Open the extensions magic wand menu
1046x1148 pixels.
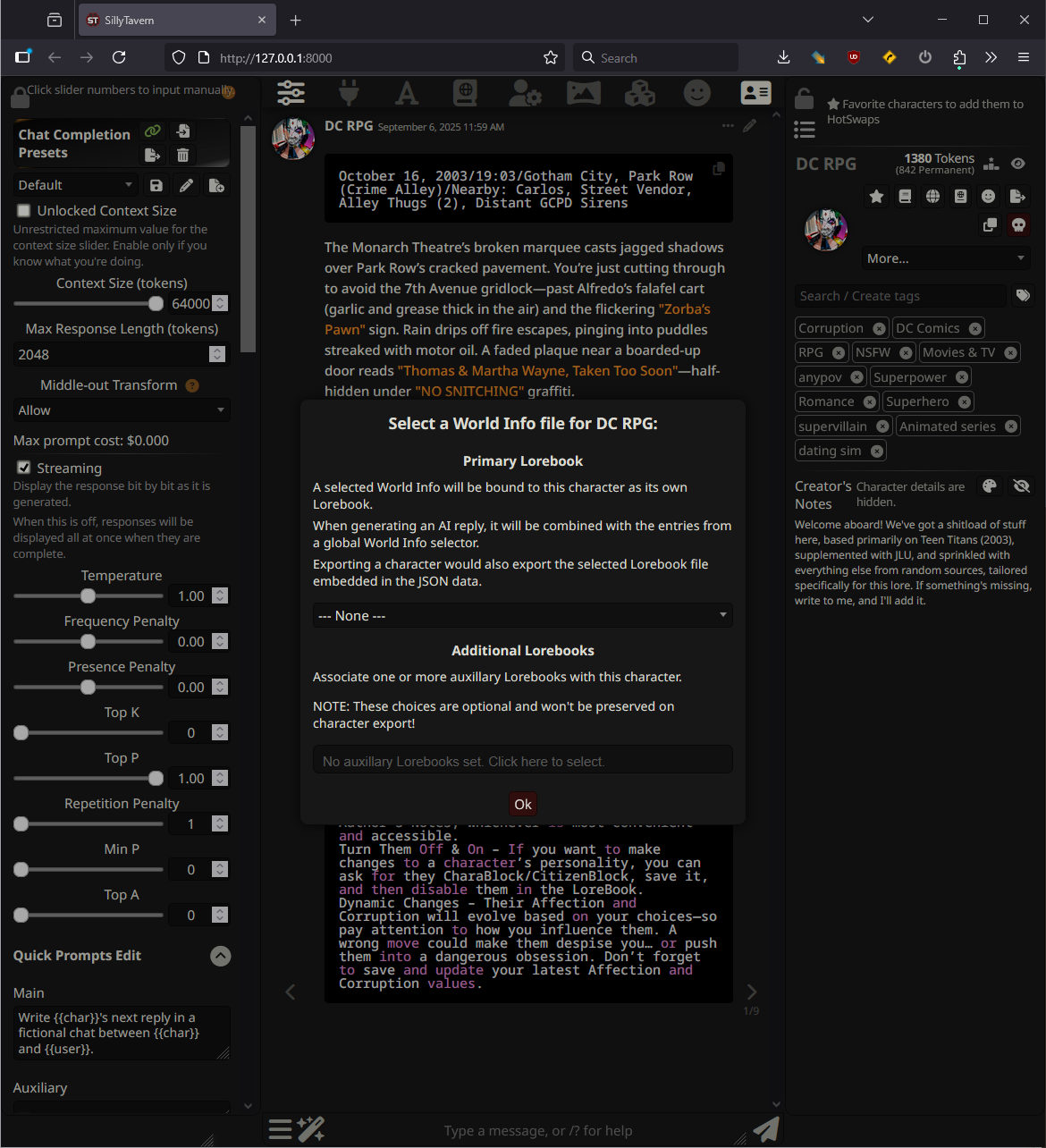pyautogui.click(x=311, y=1129)
